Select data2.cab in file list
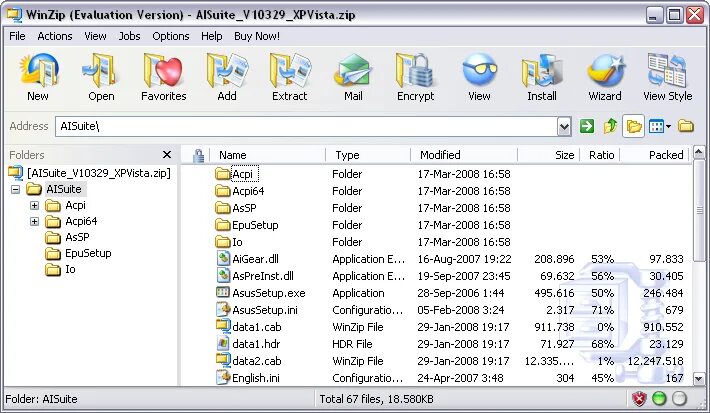The height and width of the screenshot is (413, 710). [x=257, y=361]
